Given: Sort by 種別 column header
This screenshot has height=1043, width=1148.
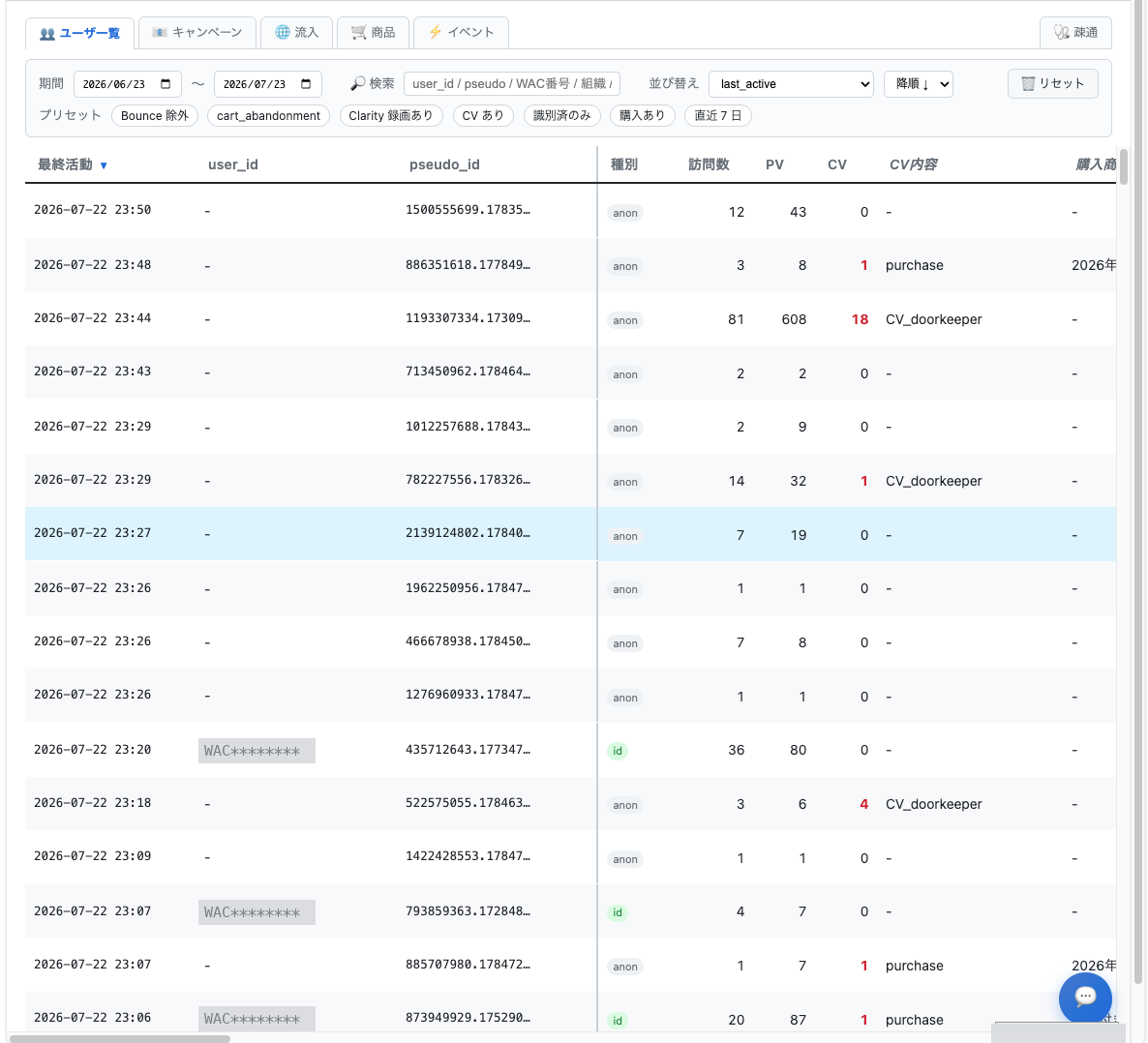Looking at the screenshot, I should pos(623,164).
